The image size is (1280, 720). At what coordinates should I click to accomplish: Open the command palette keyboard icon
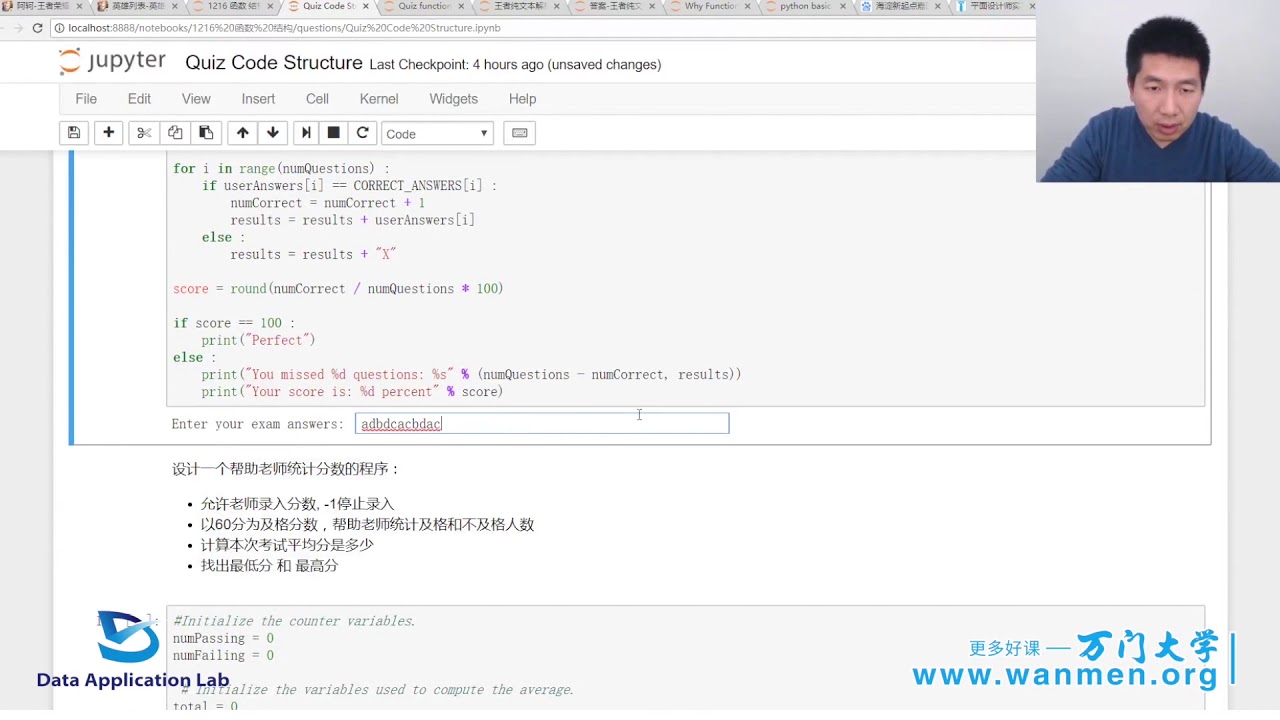[520, 133]
